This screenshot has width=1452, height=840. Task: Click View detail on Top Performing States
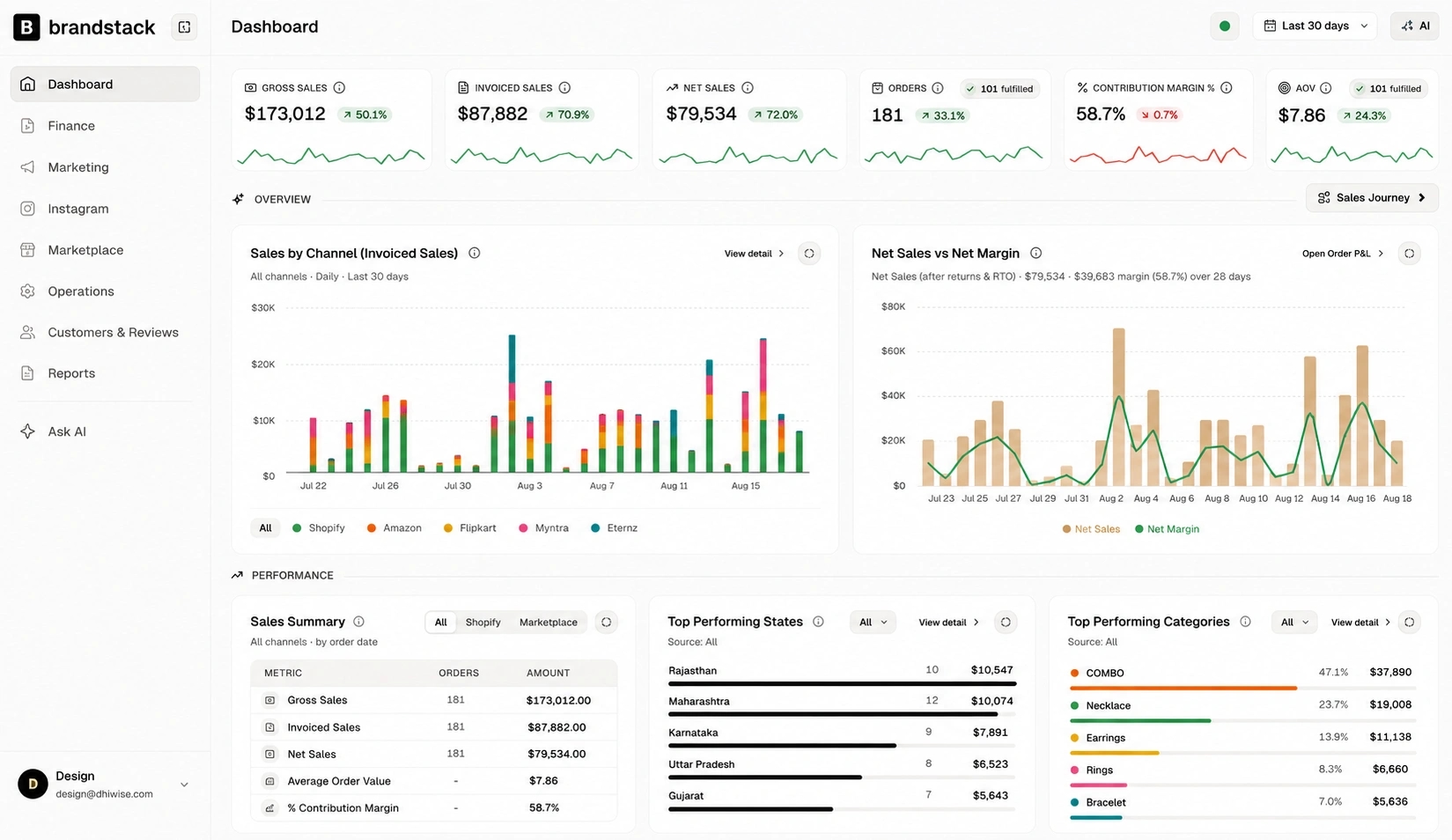click(948, 622)
